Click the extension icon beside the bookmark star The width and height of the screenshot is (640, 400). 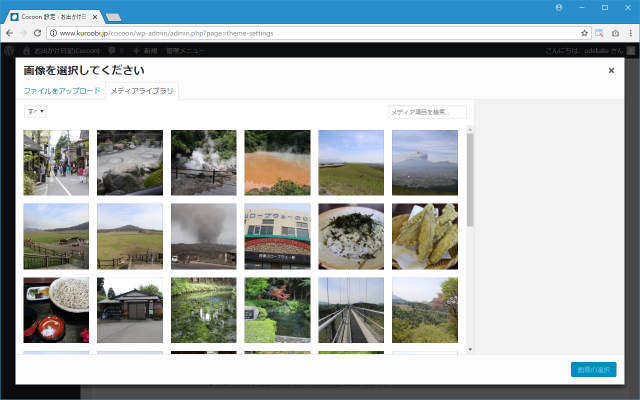pos(599,33)
